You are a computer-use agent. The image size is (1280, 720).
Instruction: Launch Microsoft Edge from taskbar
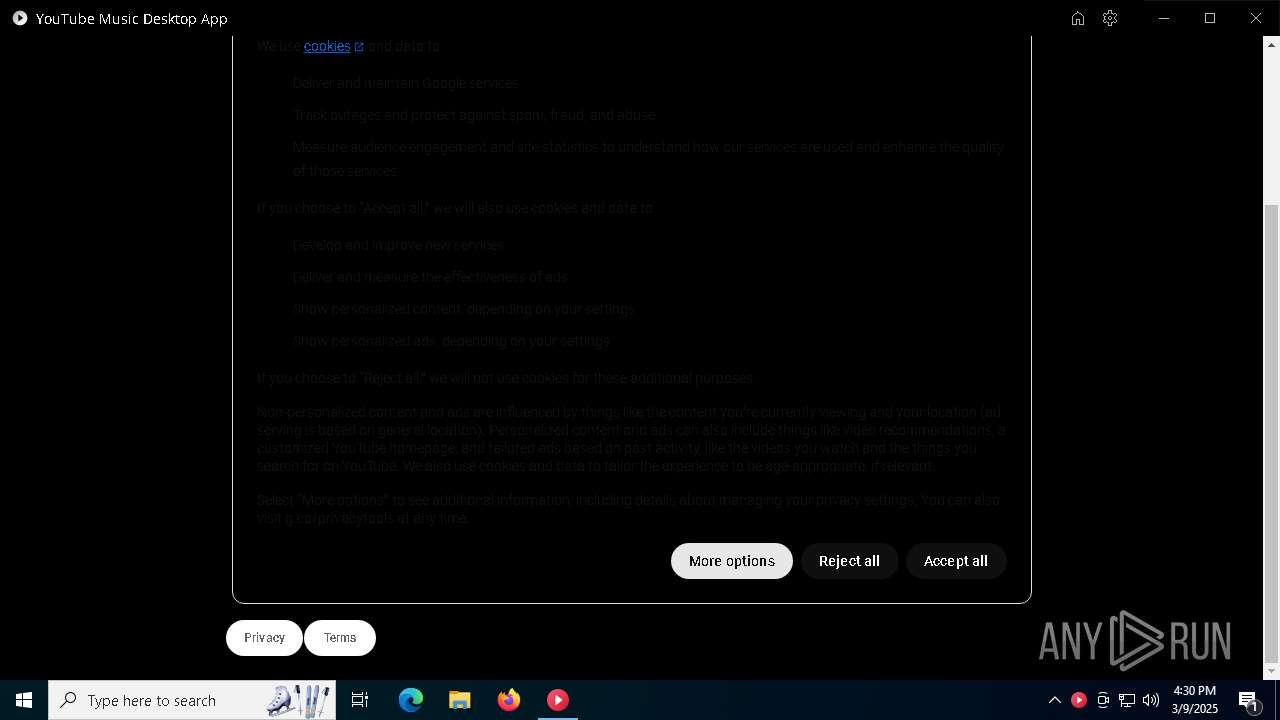pos(411,700)
